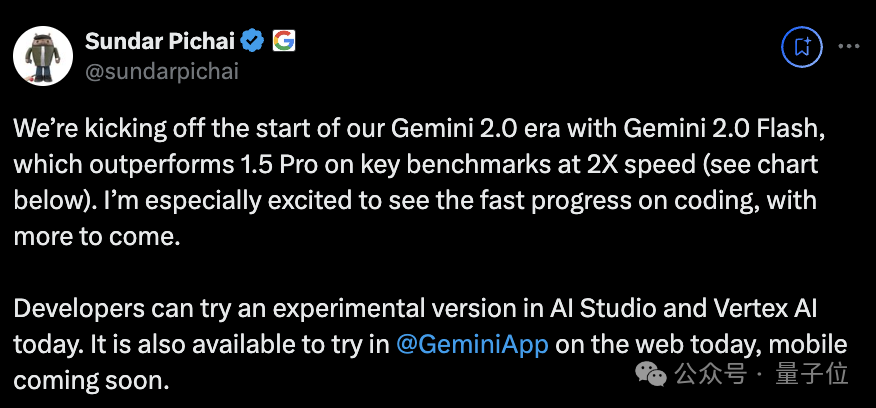The image size is (876, 408).
Task: Bookmark this post with the bookmark icon
Action: click(x=802, y=47)
